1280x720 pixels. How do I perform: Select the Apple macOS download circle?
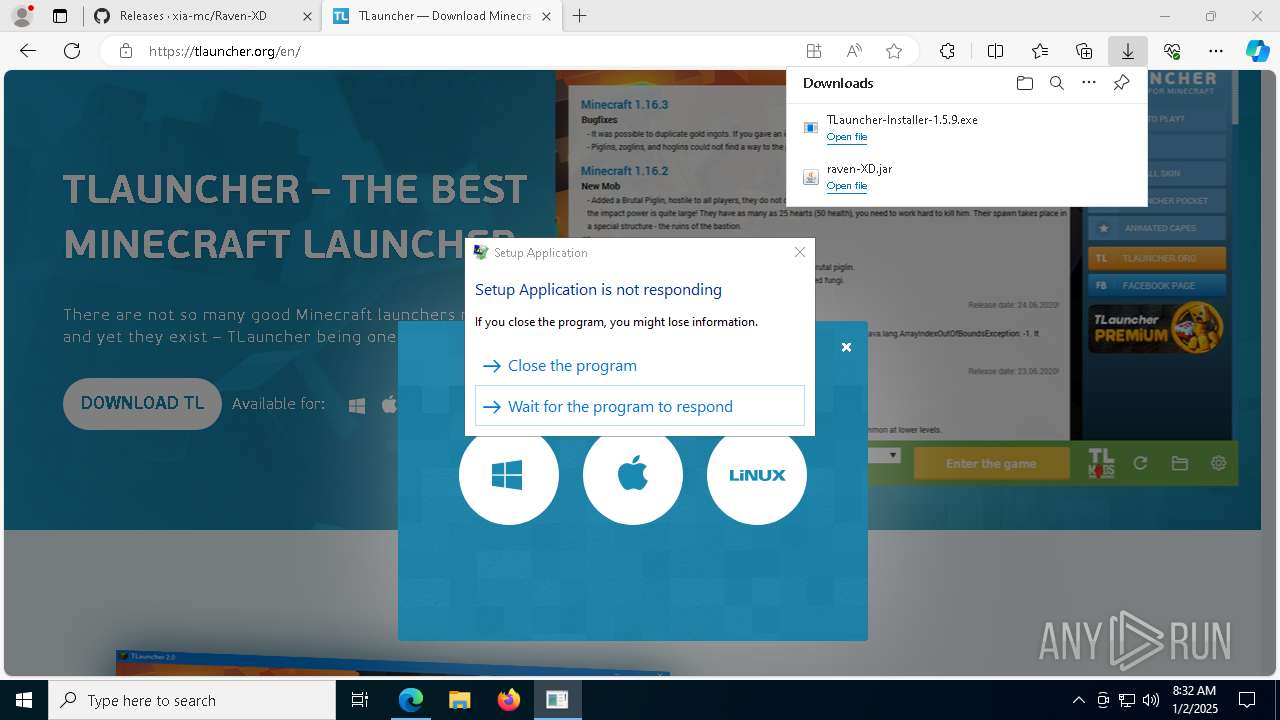[633, 475]
